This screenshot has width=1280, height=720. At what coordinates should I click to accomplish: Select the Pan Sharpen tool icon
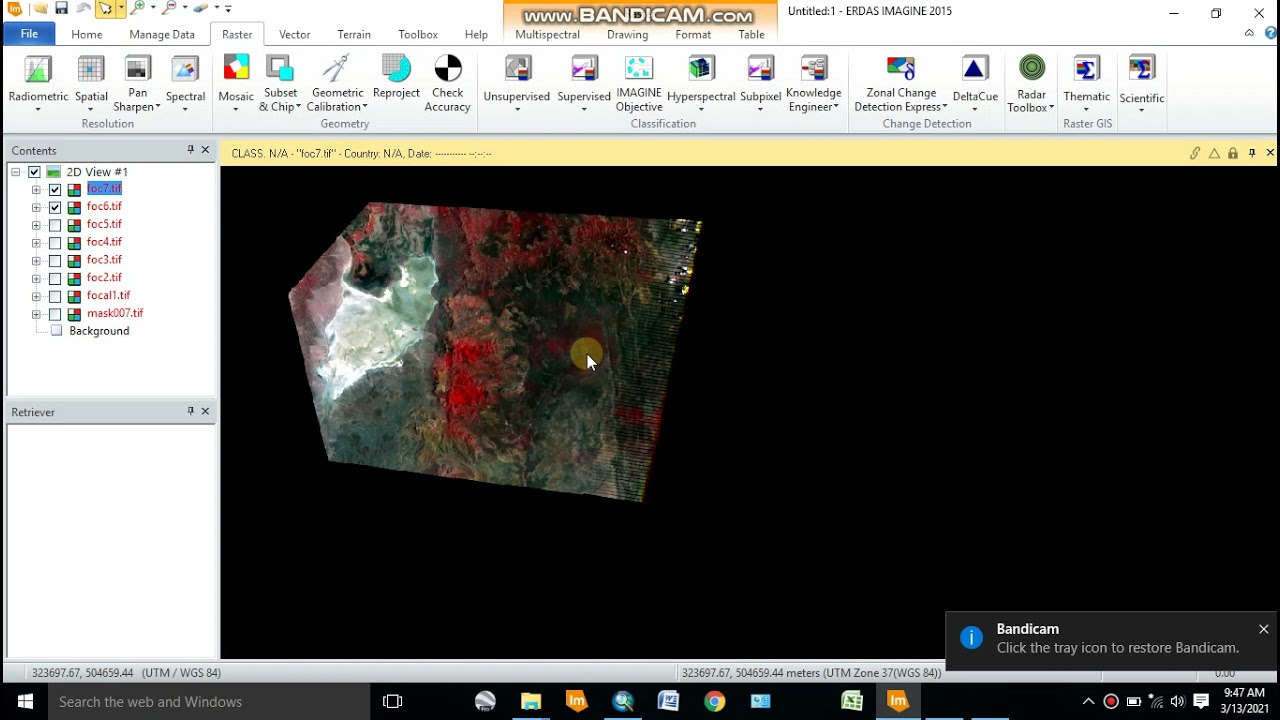[x=138, y=69]
